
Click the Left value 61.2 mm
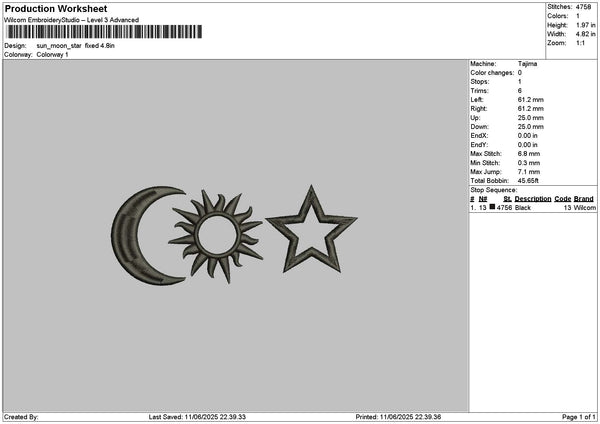coord(530,100)
